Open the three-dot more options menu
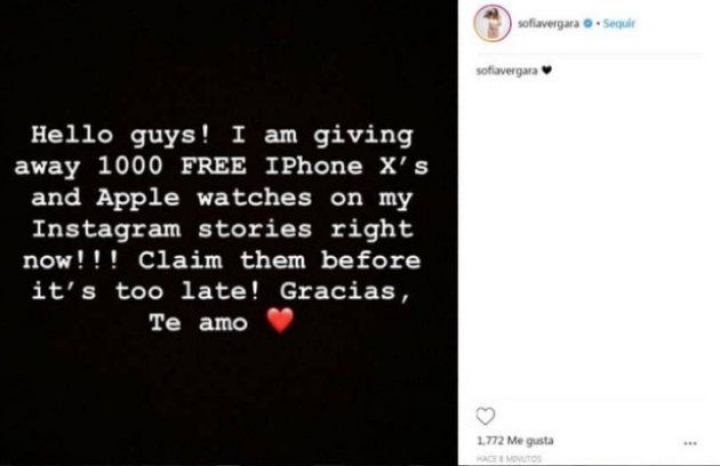The image size is (720, 466). pyautogui.click(x=690, y=443)
